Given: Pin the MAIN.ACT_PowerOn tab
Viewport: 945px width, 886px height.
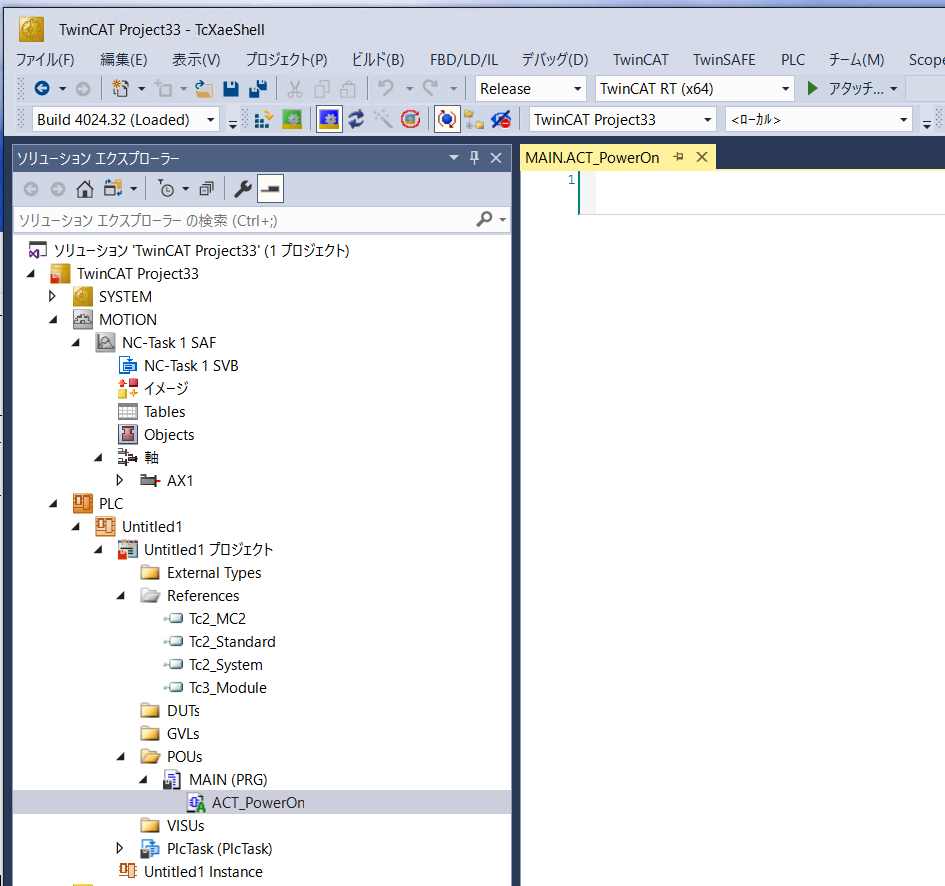Looking at the screenshot, I should pos(679,157).
